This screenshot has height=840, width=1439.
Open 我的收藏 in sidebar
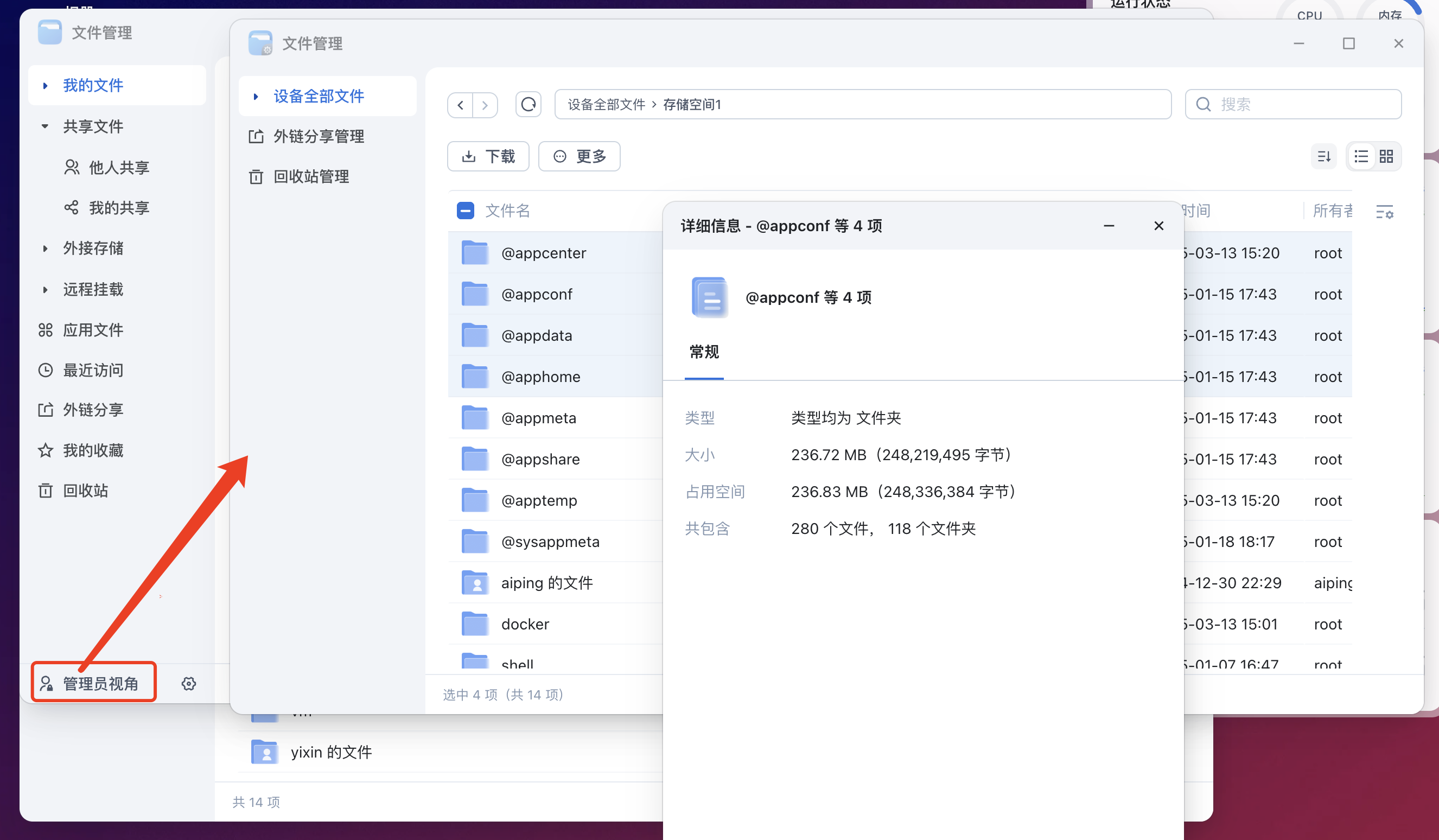117,450
